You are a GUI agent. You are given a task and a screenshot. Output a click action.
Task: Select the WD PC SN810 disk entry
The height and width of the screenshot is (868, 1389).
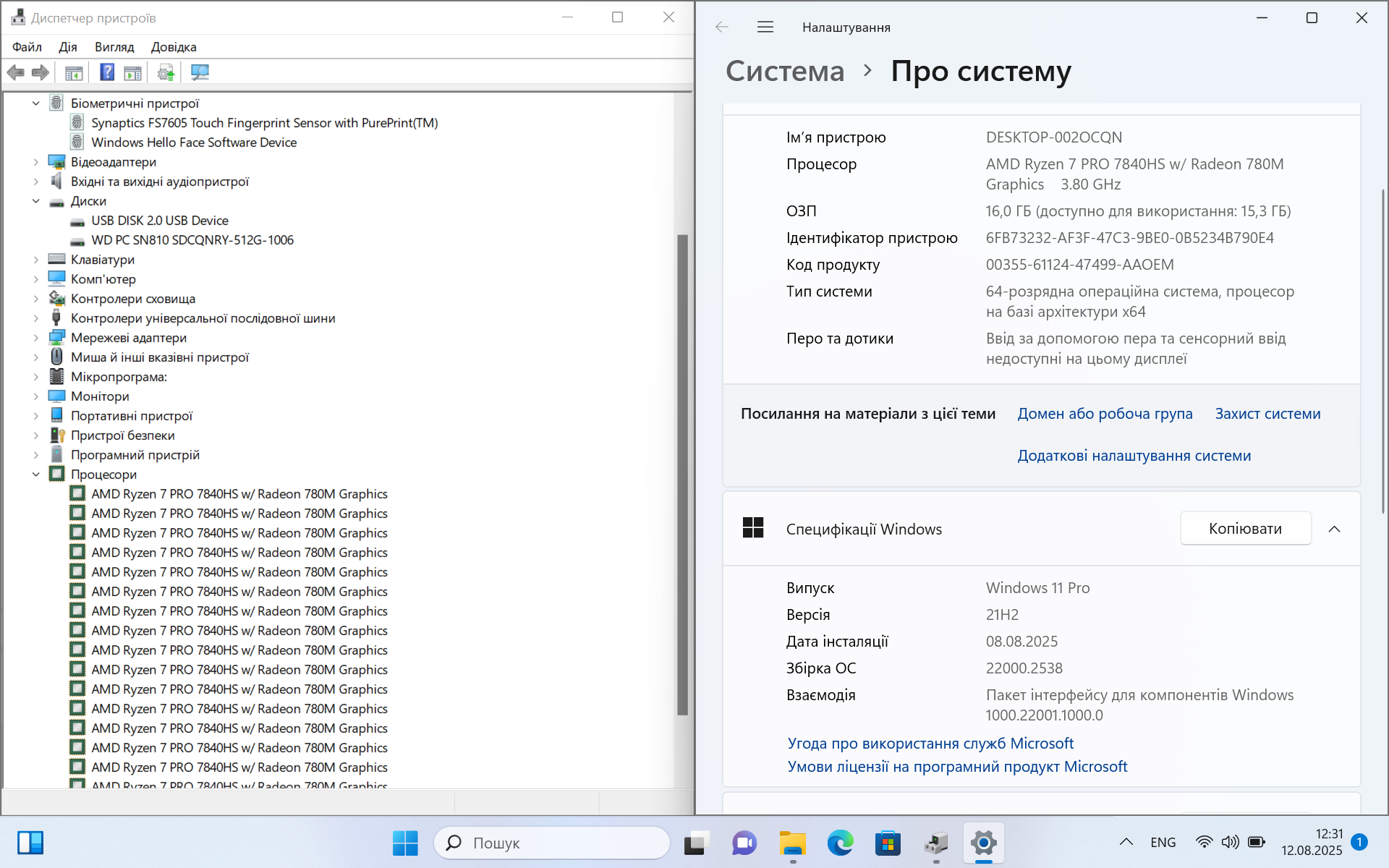coord(192,240)
